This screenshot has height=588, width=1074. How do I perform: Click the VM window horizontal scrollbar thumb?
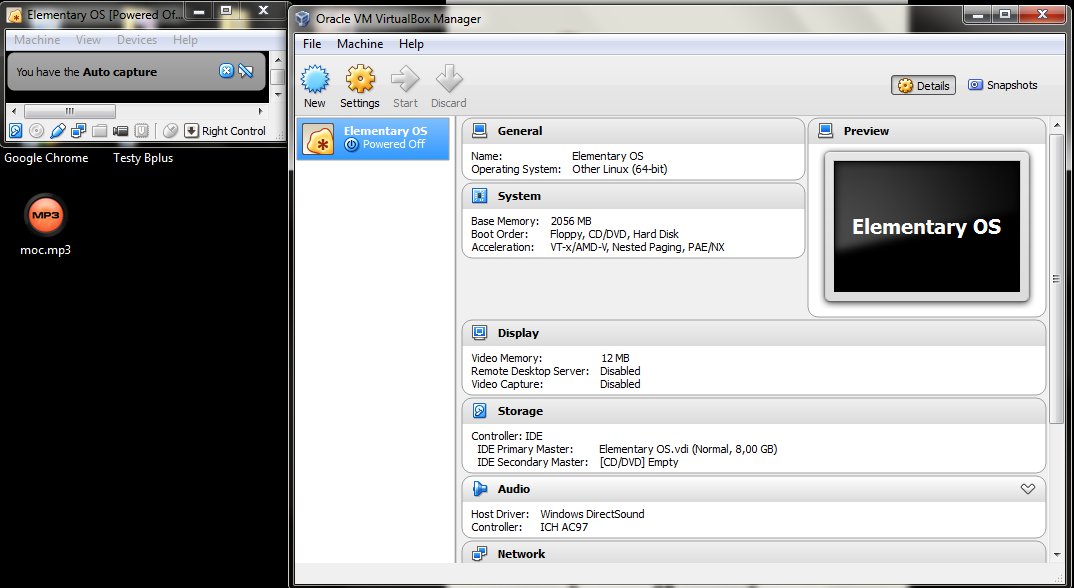70,111
